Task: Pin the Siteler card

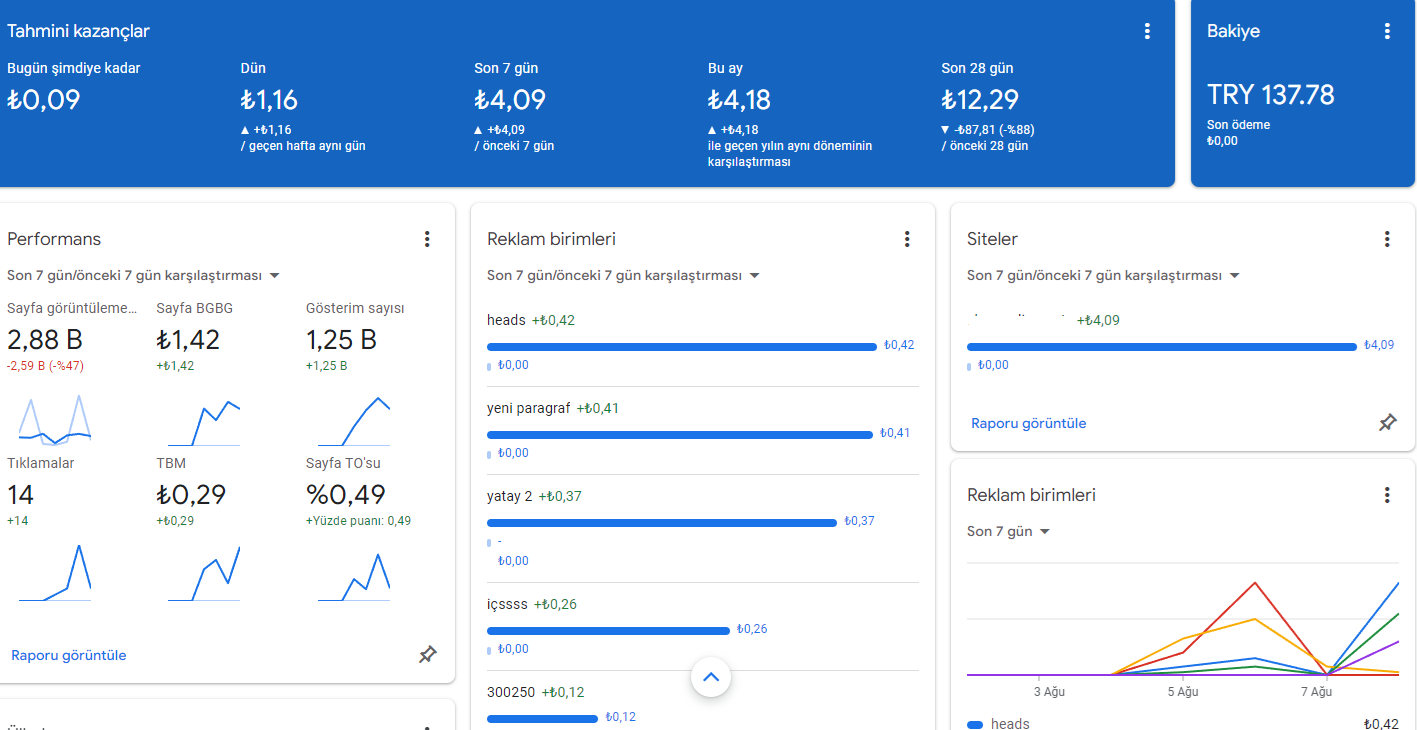Action: 1388,423
